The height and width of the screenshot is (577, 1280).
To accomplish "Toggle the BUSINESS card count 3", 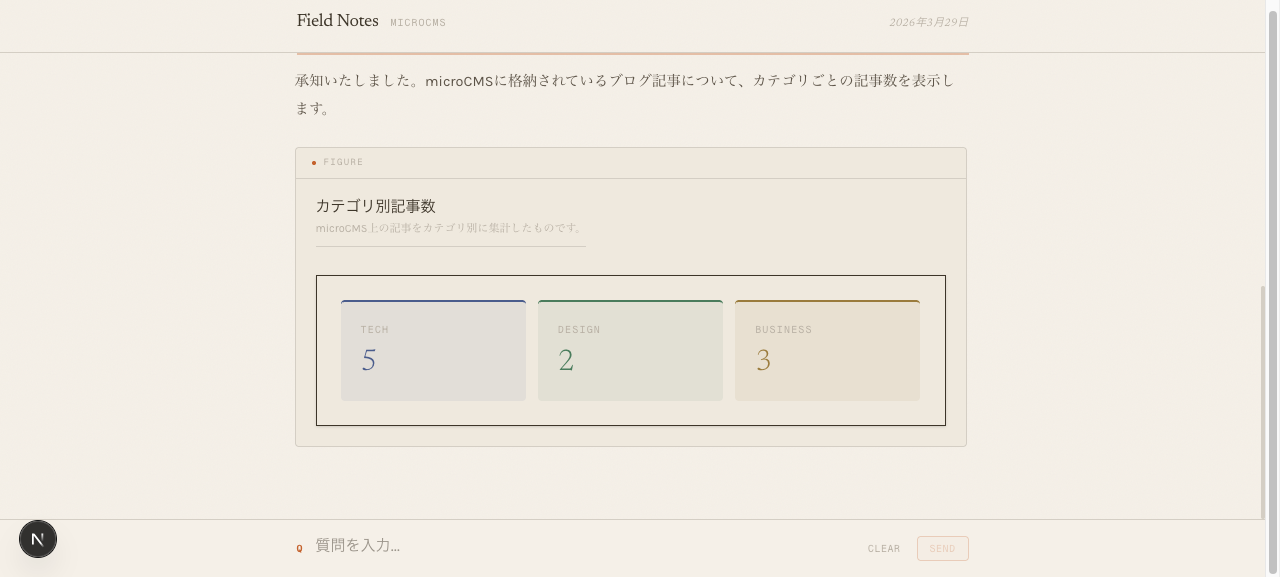I will (x=763, y=360).
